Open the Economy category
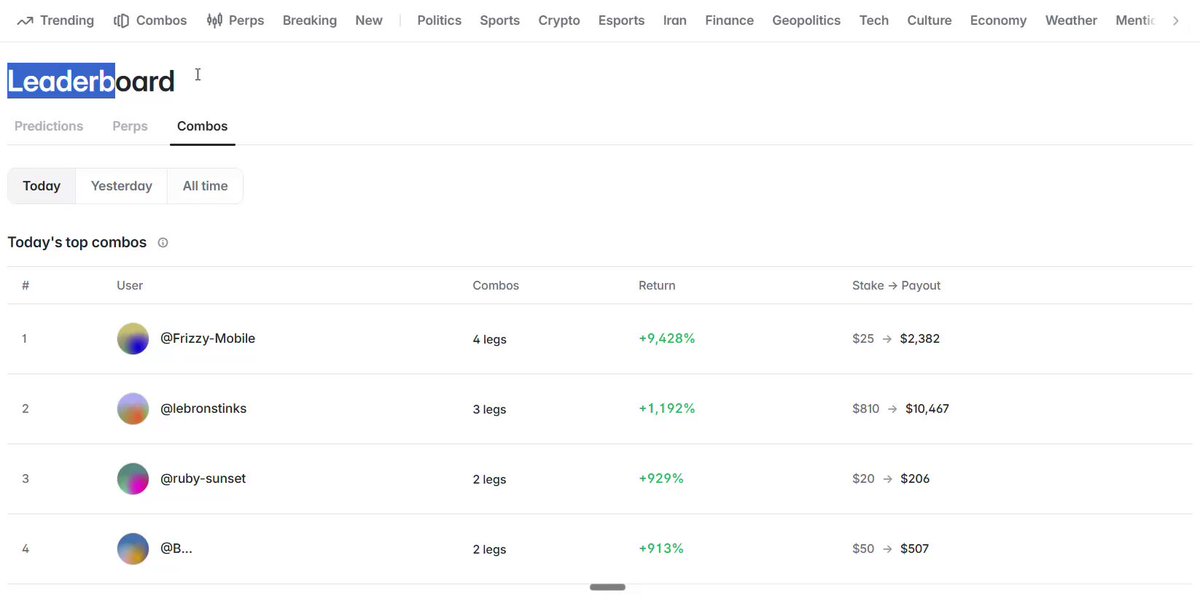This screenshot has width=1200, height=601. point(998,20)
